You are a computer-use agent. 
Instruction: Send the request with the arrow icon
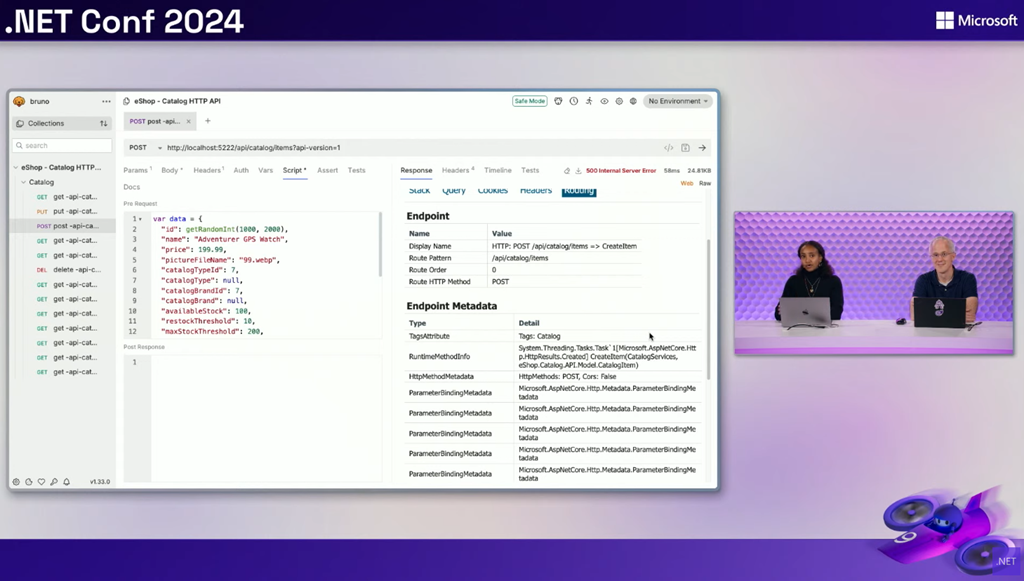702,148
